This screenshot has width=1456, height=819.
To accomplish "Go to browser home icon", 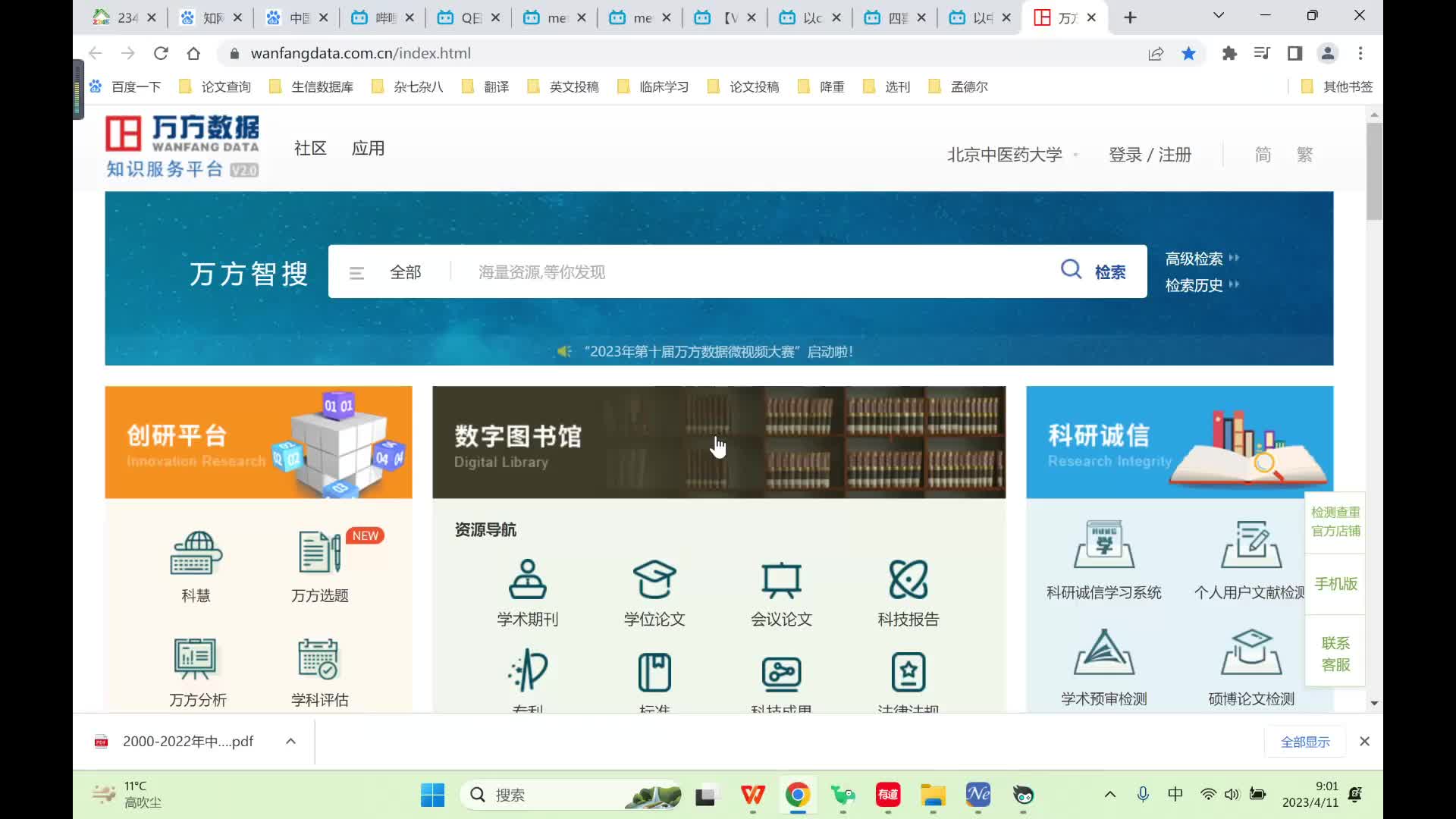I will [193, 53].
